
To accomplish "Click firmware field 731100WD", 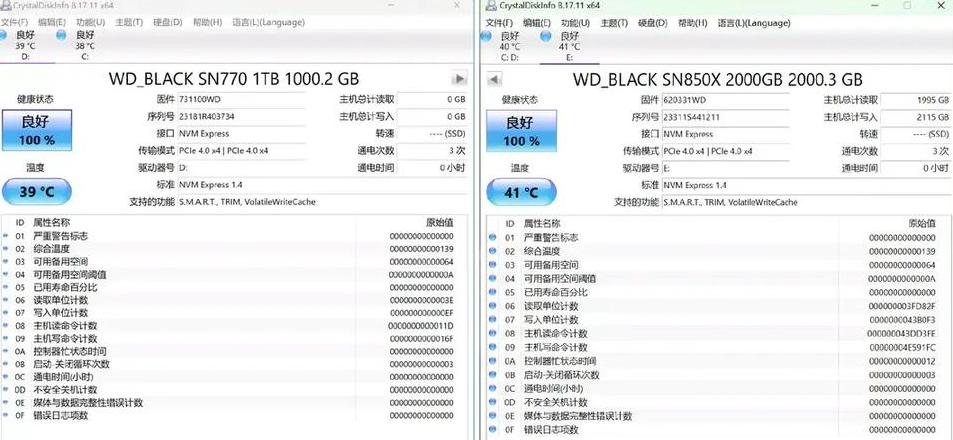I will [241, 99].
